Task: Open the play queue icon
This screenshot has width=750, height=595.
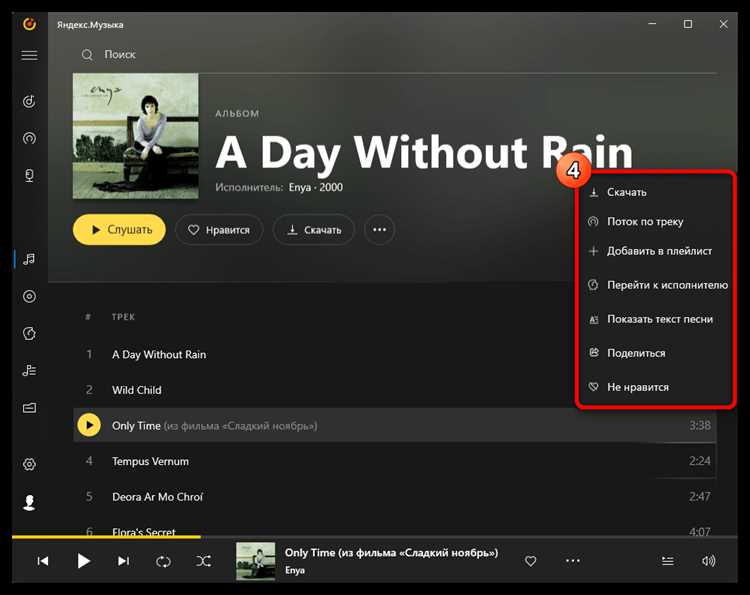Action: pyautogui.click(x=668, y=561)
